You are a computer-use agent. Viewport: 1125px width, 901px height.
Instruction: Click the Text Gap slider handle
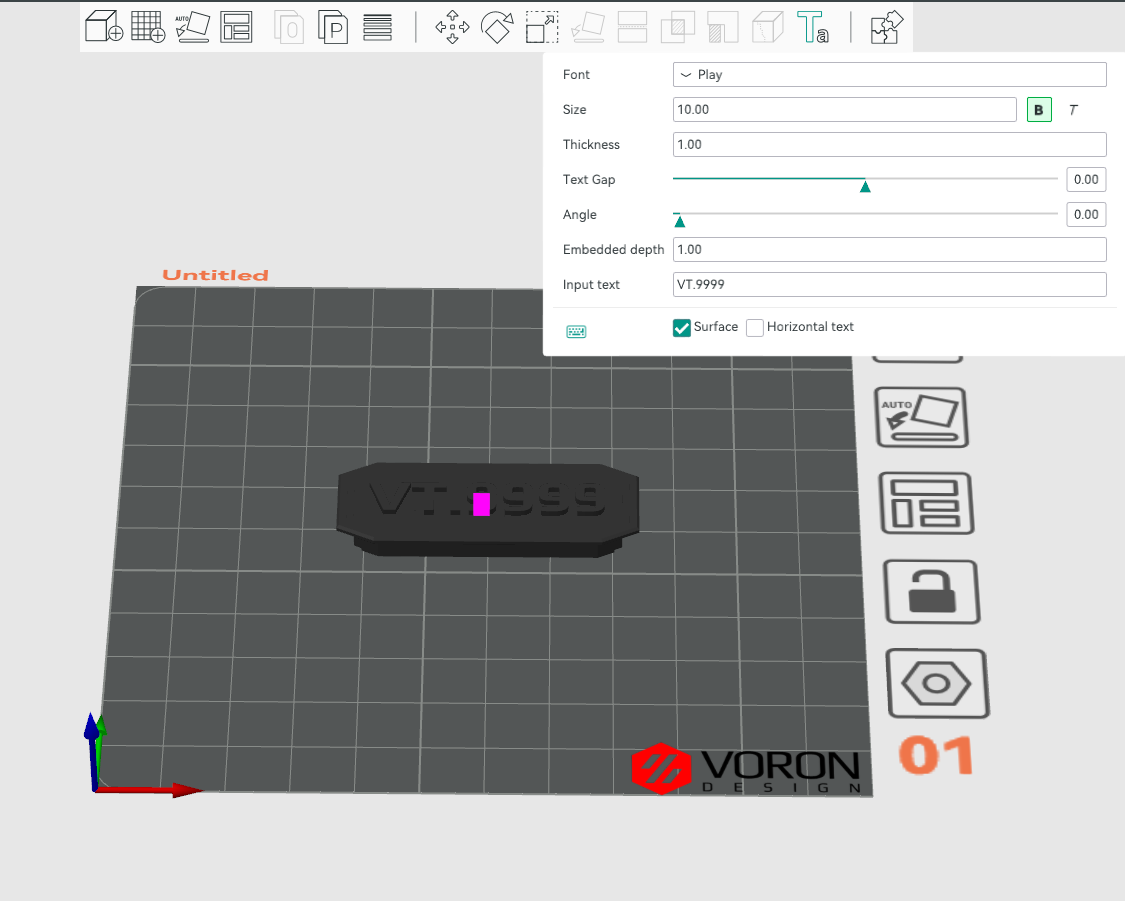tap(865, 186)
